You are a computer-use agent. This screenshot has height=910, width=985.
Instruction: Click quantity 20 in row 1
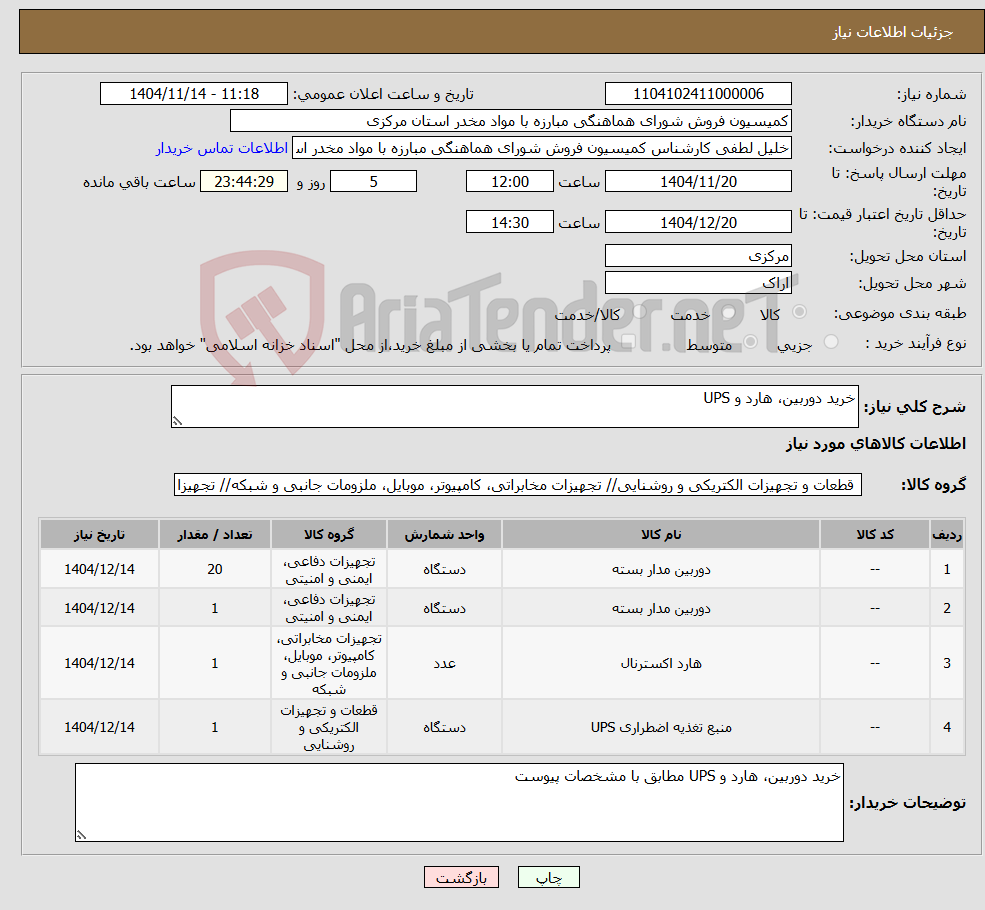click(214, 569)
